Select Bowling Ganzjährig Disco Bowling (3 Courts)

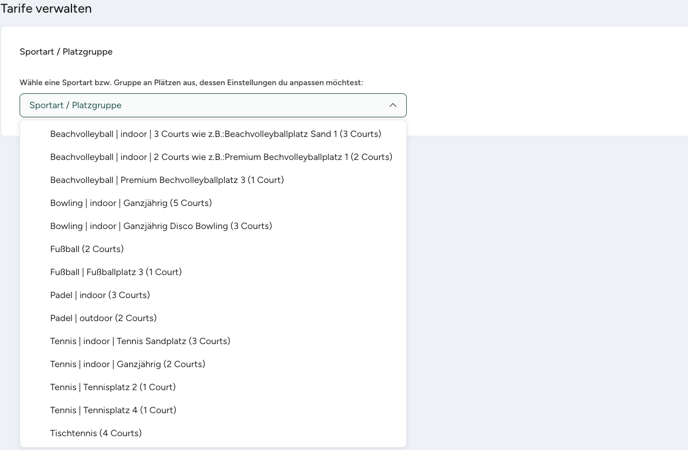213,226
